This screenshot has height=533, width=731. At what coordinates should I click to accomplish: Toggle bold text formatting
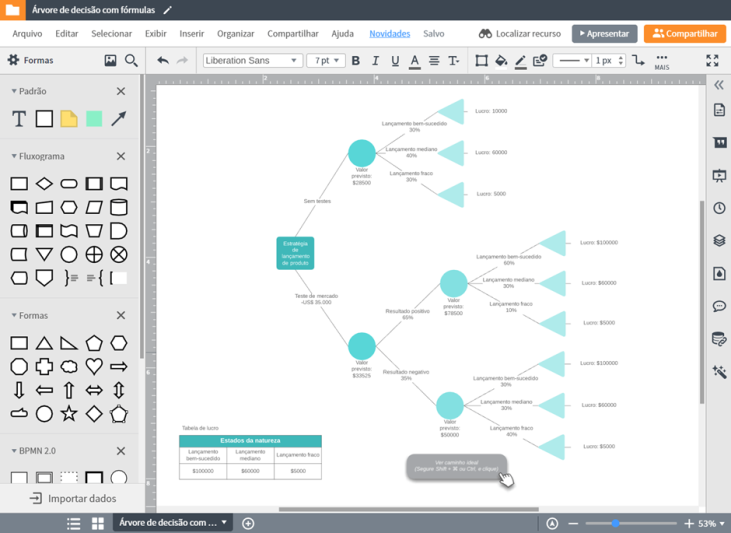(355, 61)
